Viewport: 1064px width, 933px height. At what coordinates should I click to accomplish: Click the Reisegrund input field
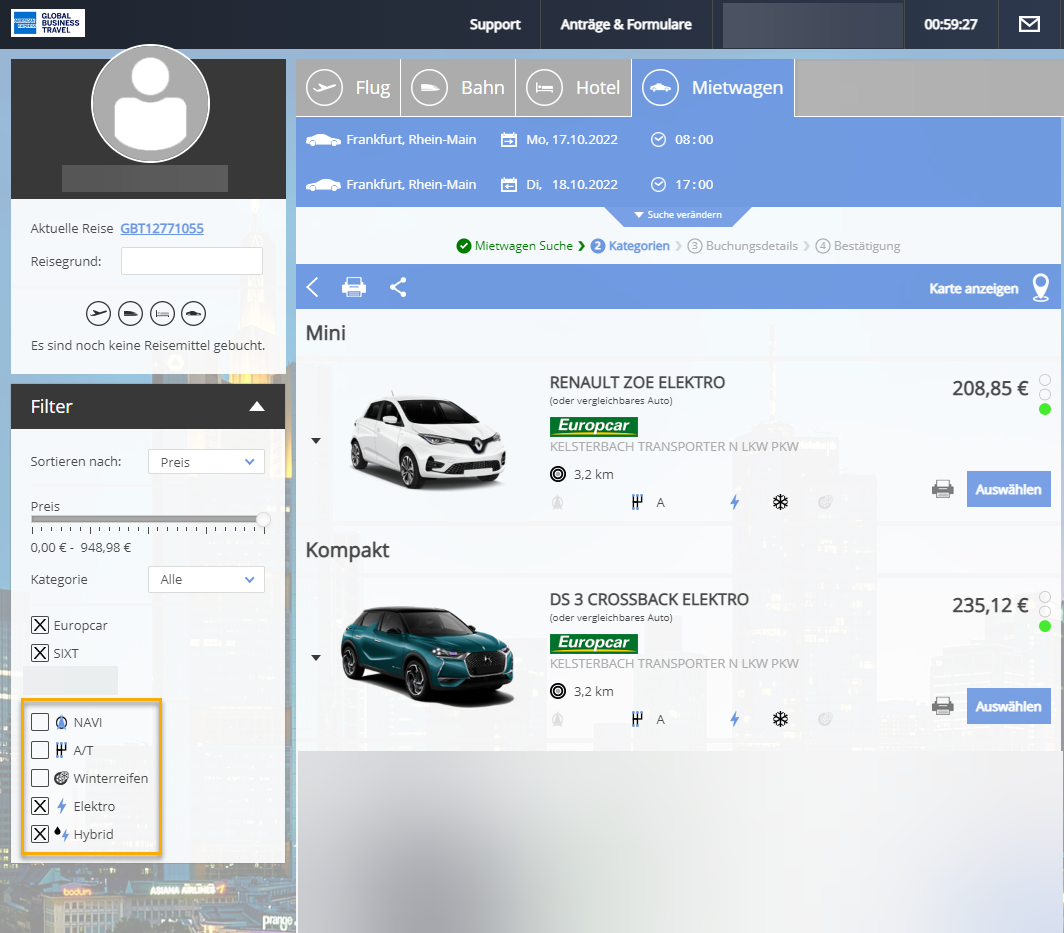pyautogui.click(x=191, y=261)
